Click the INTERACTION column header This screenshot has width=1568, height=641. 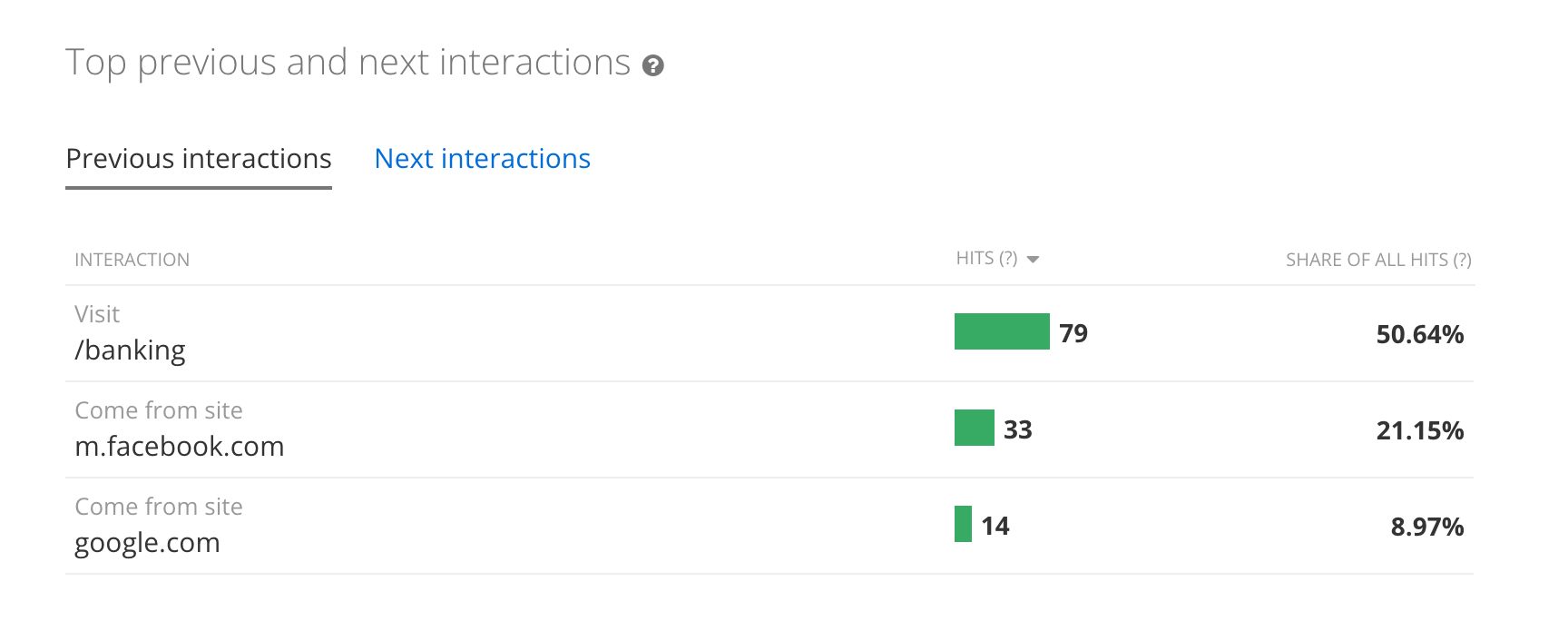click(132, 260)
